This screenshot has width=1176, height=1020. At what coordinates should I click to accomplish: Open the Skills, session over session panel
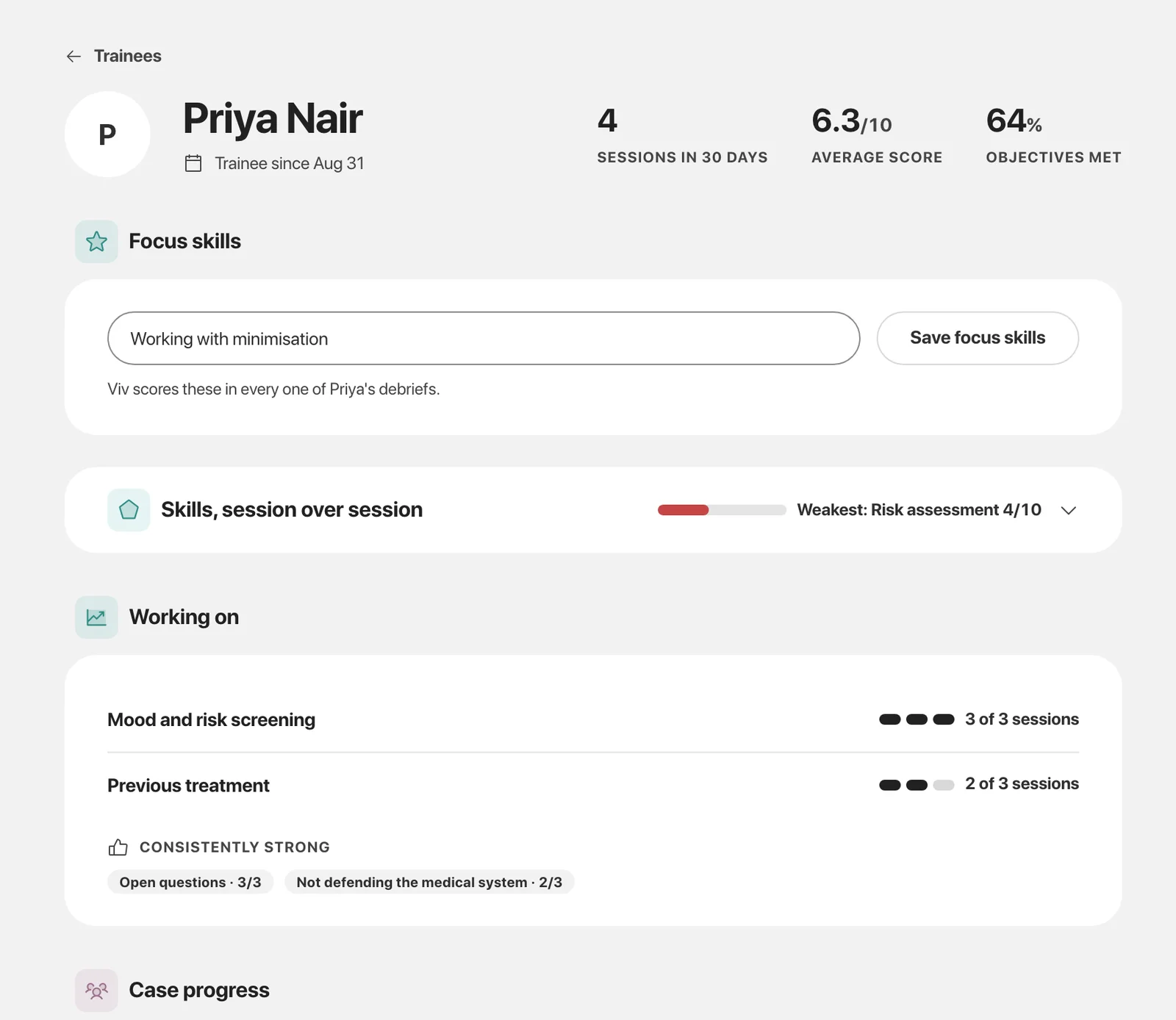point(593,510)
